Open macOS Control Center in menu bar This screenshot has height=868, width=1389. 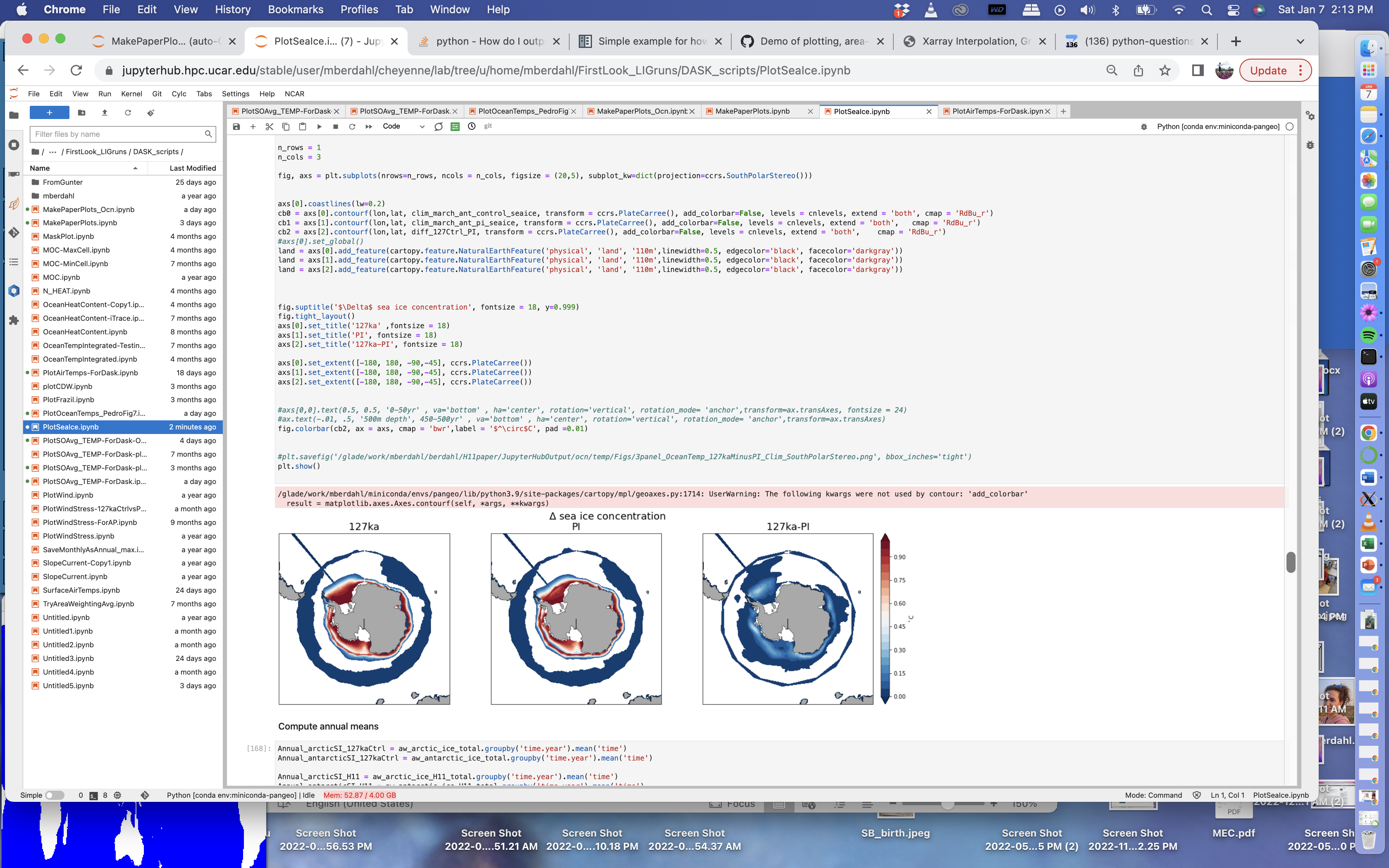click(x=1234, y=10)
